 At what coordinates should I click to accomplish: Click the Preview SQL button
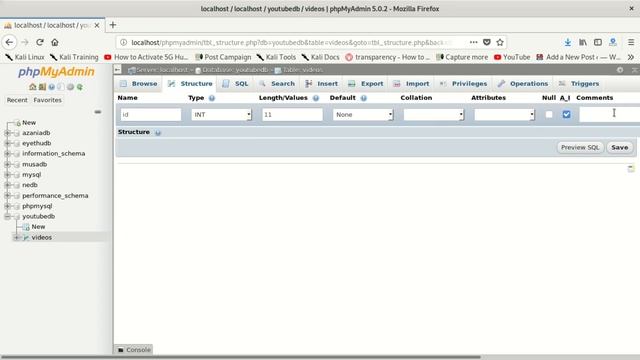click(x=580, y=147)
